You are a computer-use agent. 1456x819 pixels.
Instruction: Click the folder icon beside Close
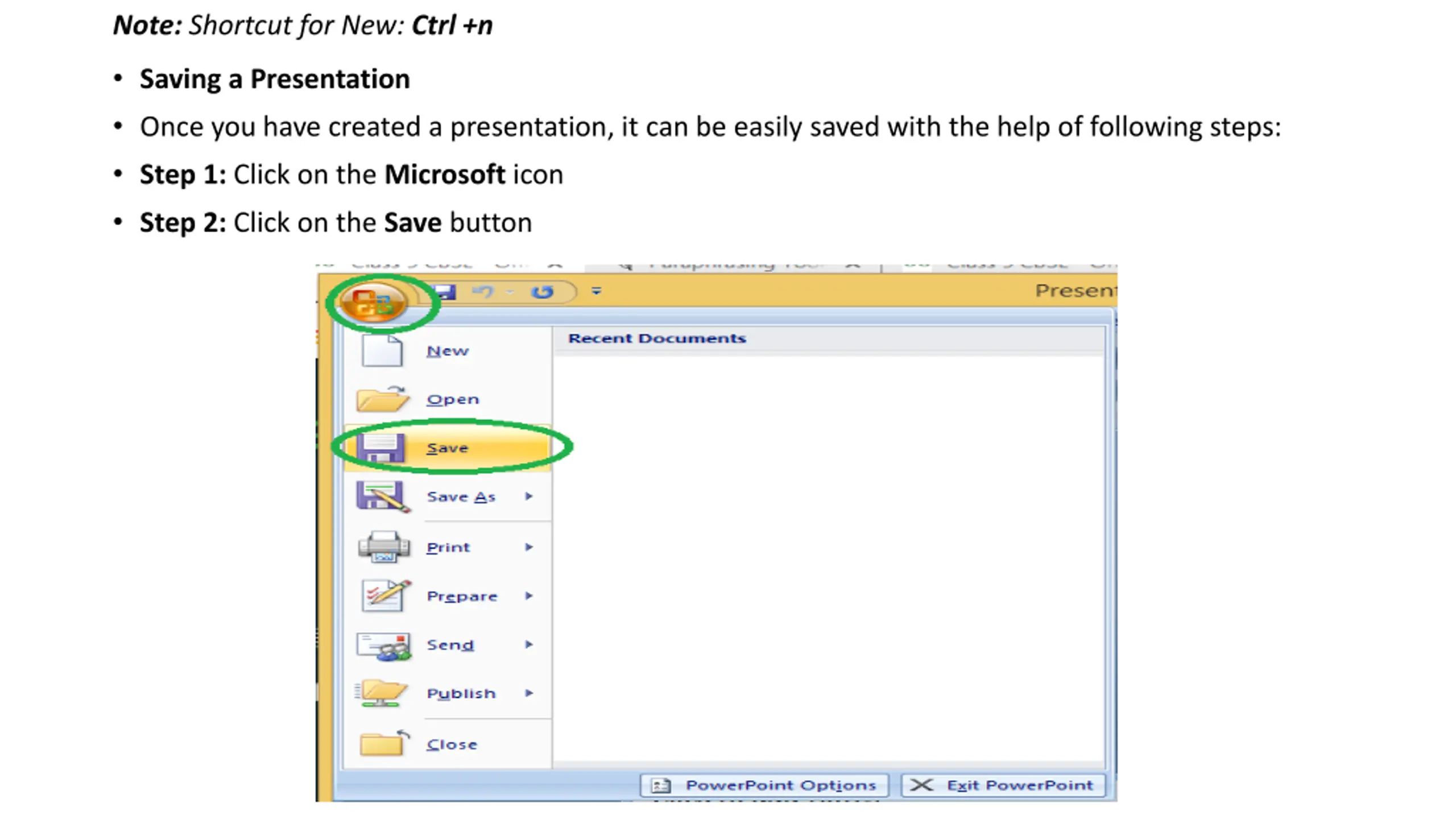[385, 743]
